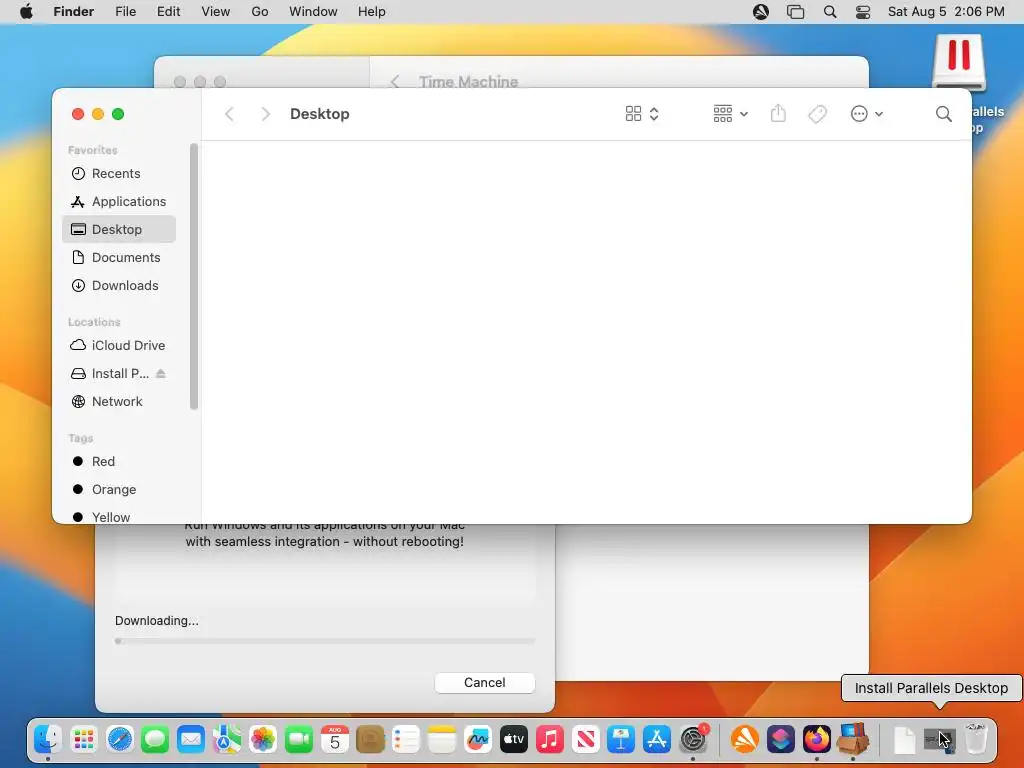Image resolution: width=1024 pixels, height=768 pixels.
Task: Open the icon view switcher dropdown
Action: point(641,114)
